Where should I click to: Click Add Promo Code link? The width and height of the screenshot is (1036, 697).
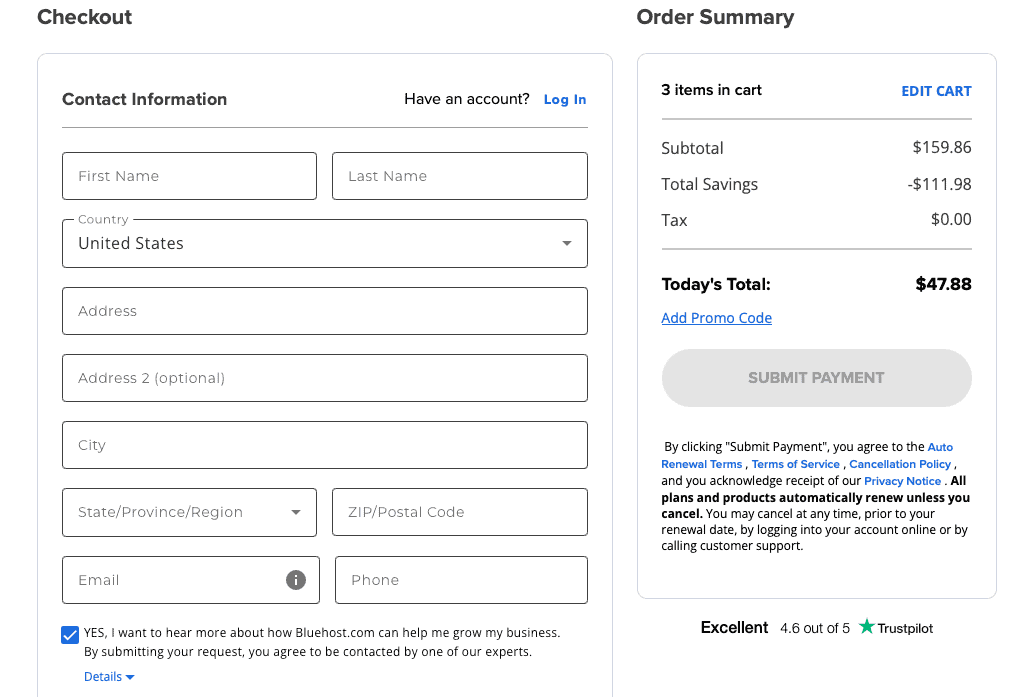tap(716, 318)
